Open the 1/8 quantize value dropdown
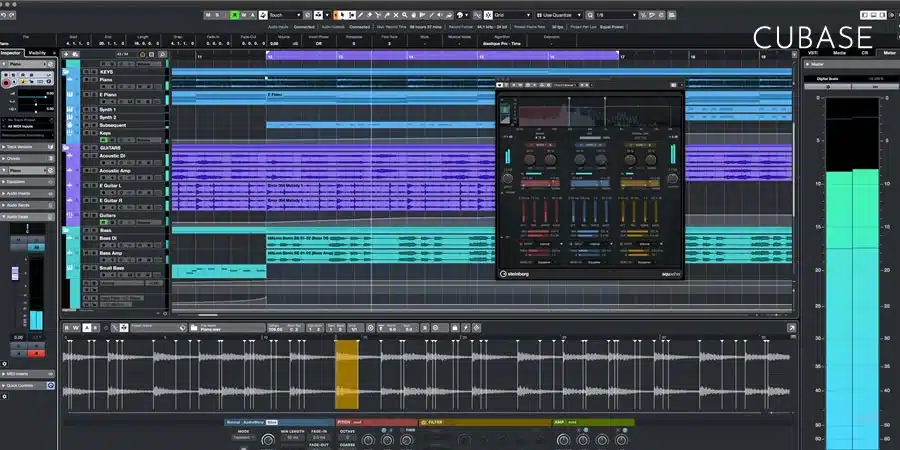Screen dimensions: 900x450 click(x=617, y=14)
